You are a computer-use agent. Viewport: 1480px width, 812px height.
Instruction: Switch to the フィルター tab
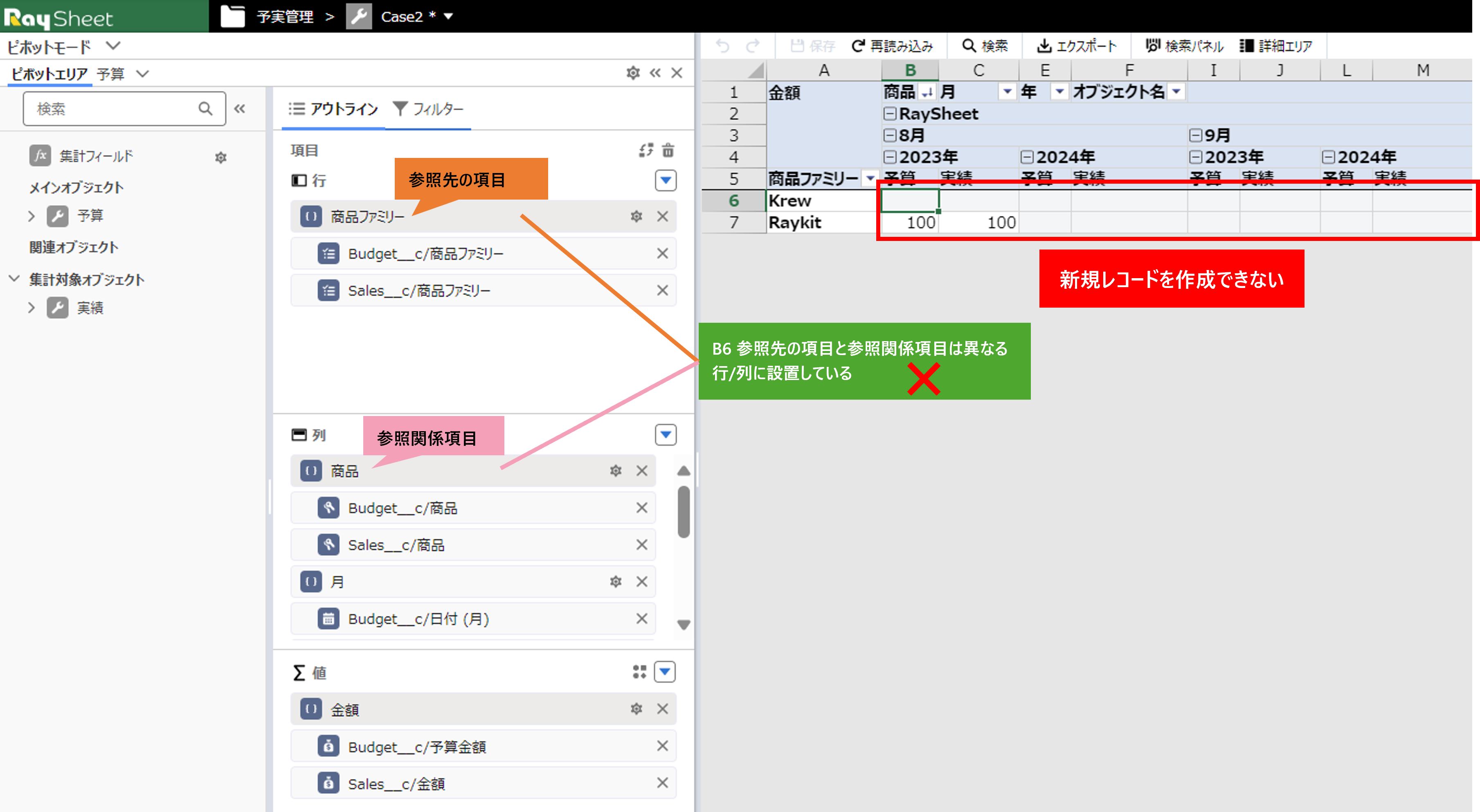[429, 109]
